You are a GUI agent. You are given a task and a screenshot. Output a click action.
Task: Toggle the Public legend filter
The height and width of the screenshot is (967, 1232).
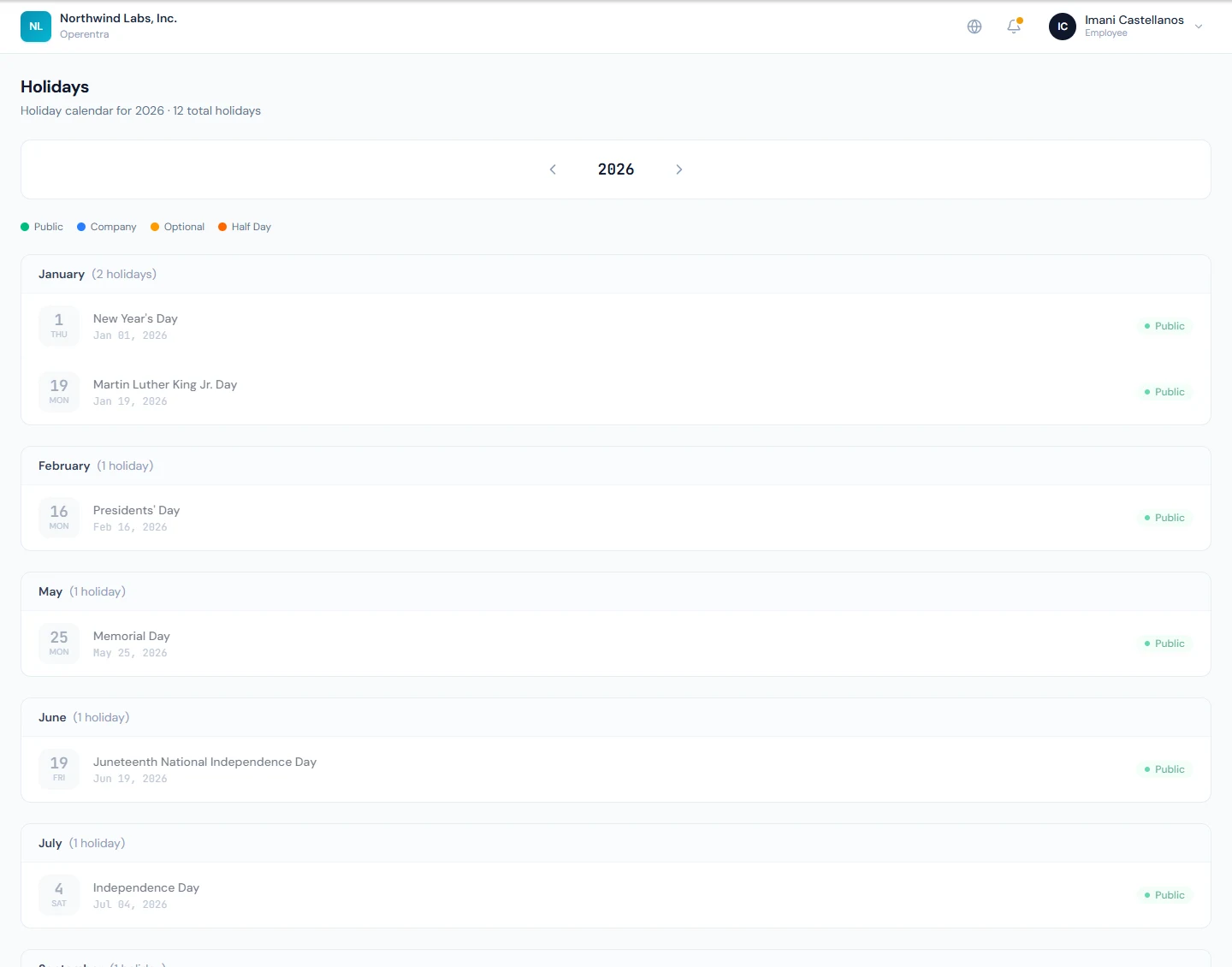(42, 227)
